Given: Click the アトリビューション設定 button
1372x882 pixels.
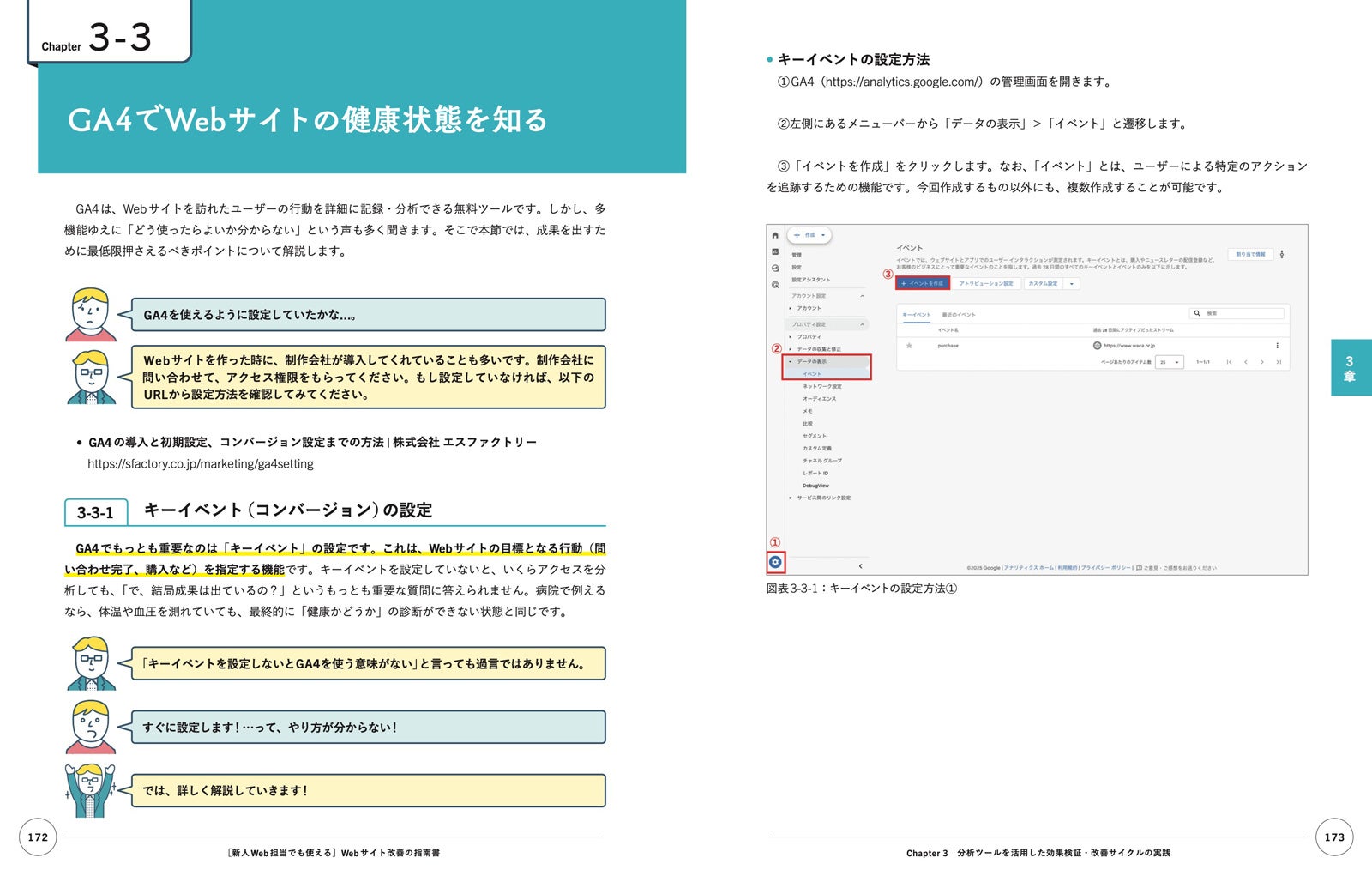Looking at the screenshot, I should coord(986,283).
